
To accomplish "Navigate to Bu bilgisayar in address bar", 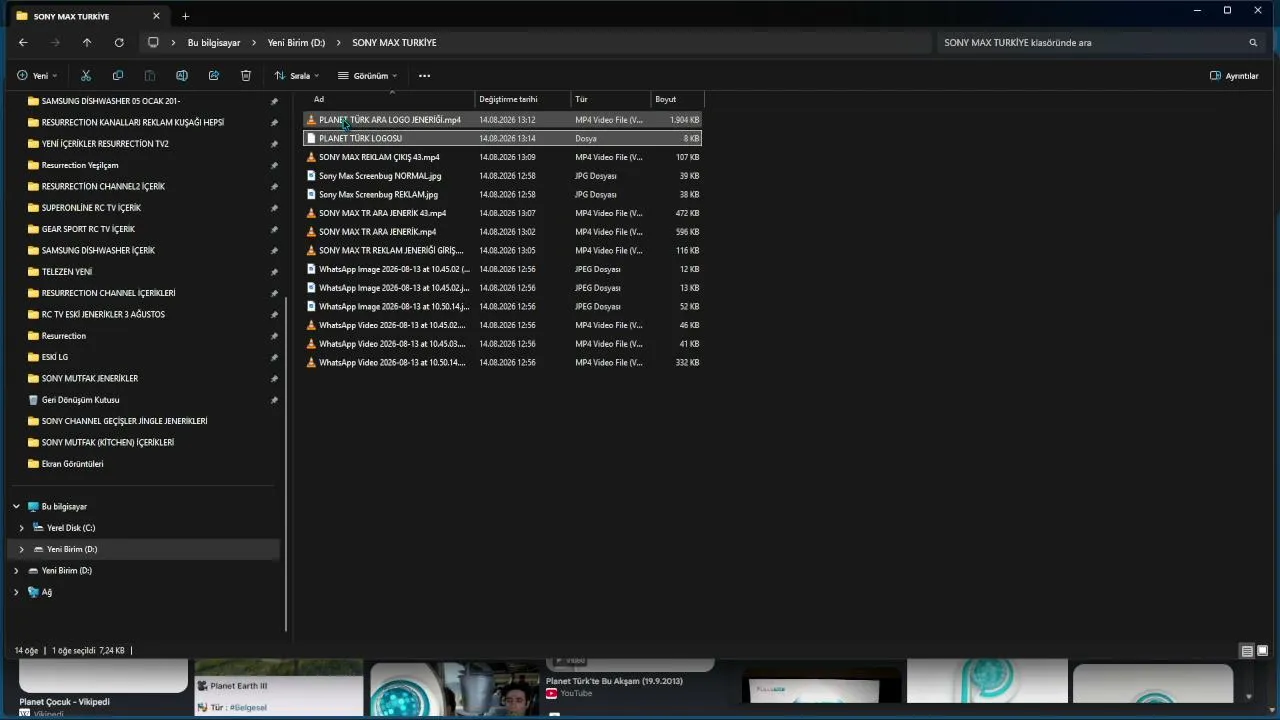I will click(214, 43).
